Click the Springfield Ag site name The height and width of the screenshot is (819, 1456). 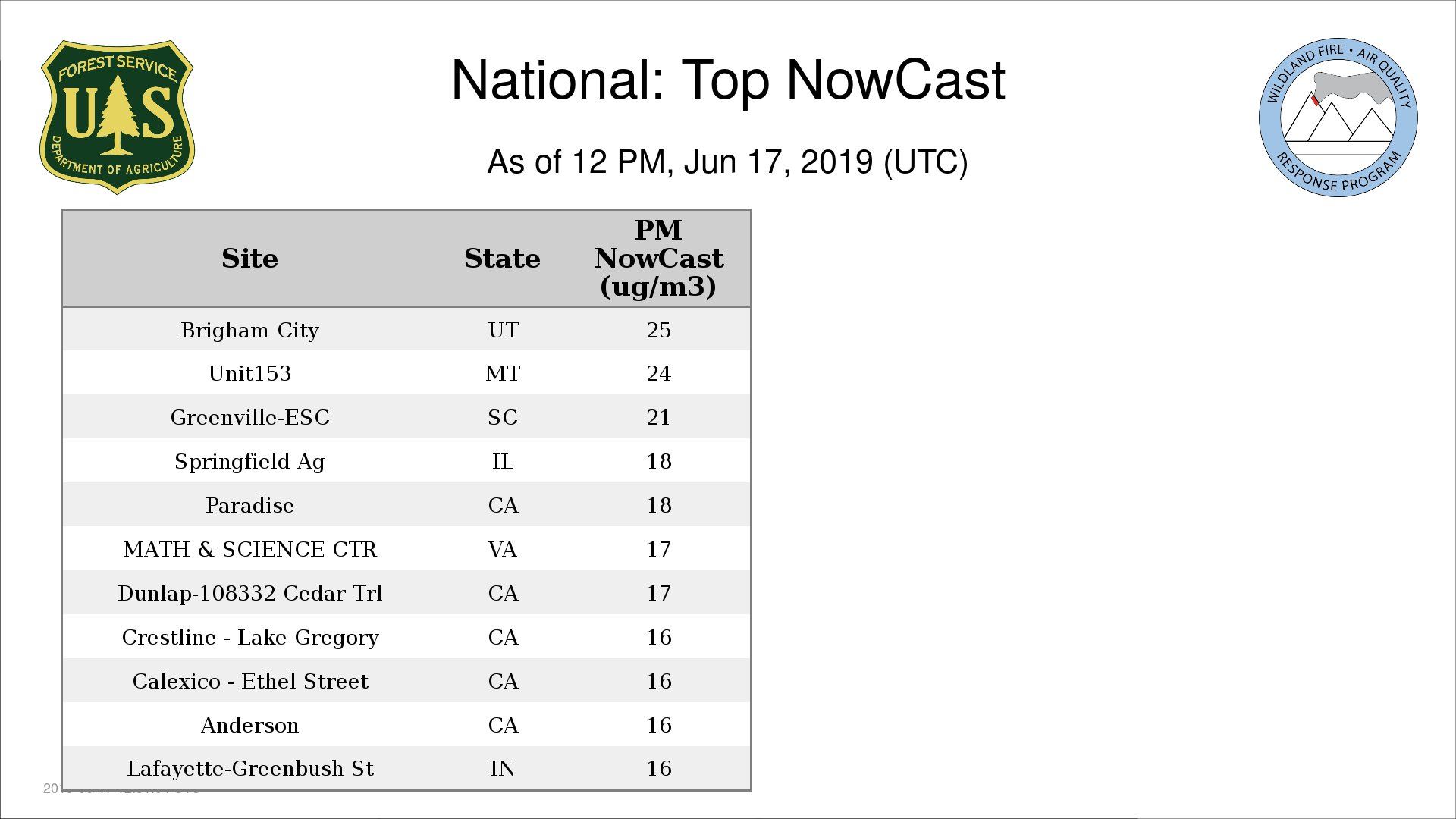(249, 462)
